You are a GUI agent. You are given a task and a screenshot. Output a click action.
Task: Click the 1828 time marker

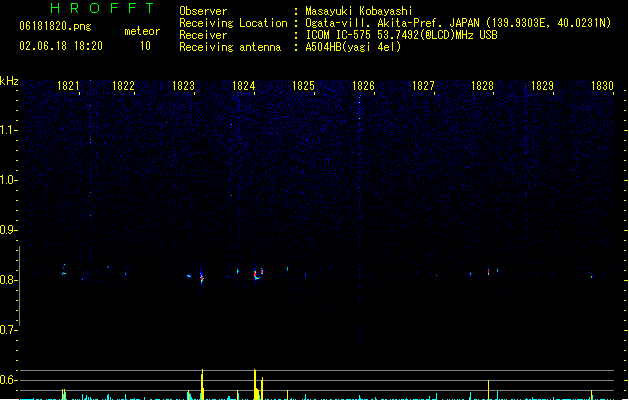pyautogui.click(x=482, y=86)
